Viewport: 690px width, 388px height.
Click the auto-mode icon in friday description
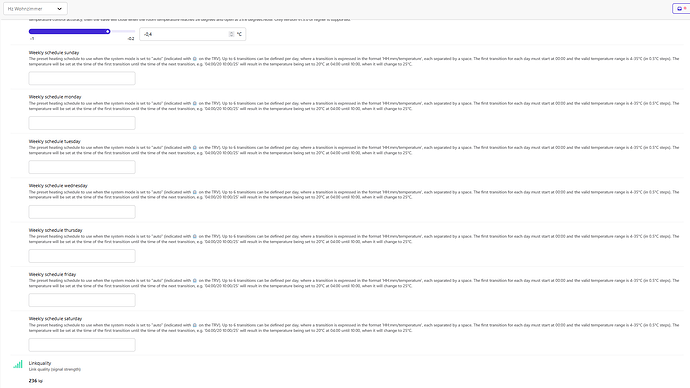[x=195, y=281]
